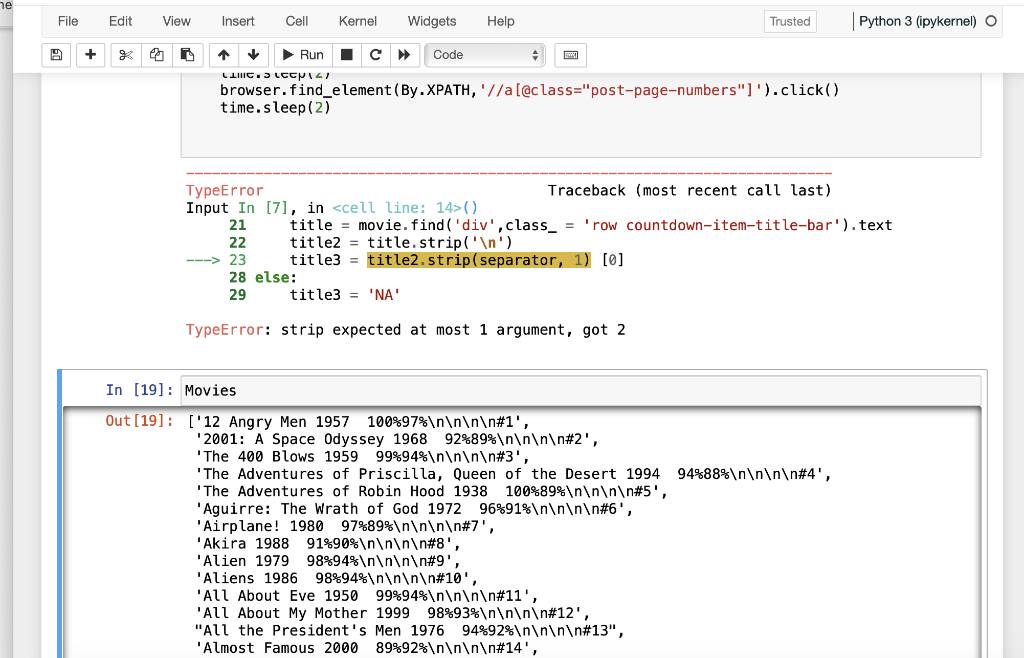Open the Help menu
The image size is (1024, 658).
500,21
